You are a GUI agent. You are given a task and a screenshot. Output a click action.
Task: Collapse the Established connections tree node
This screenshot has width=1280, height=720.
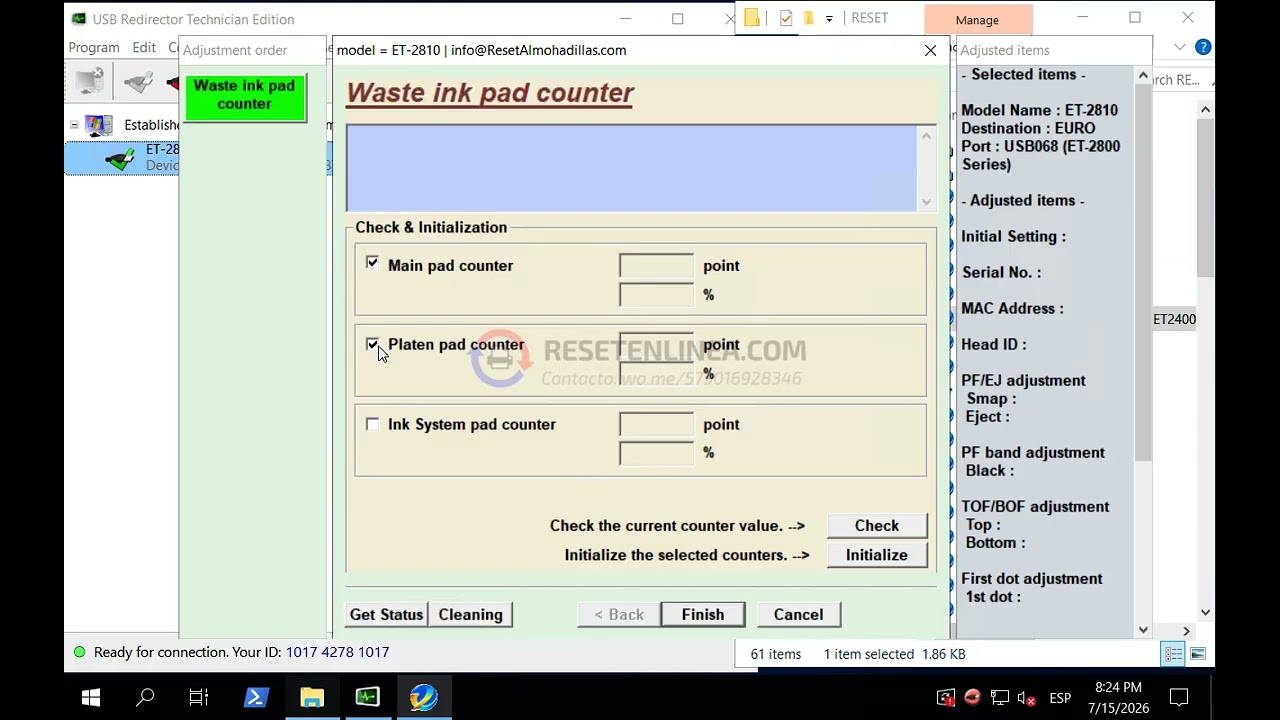pos(74,125)
